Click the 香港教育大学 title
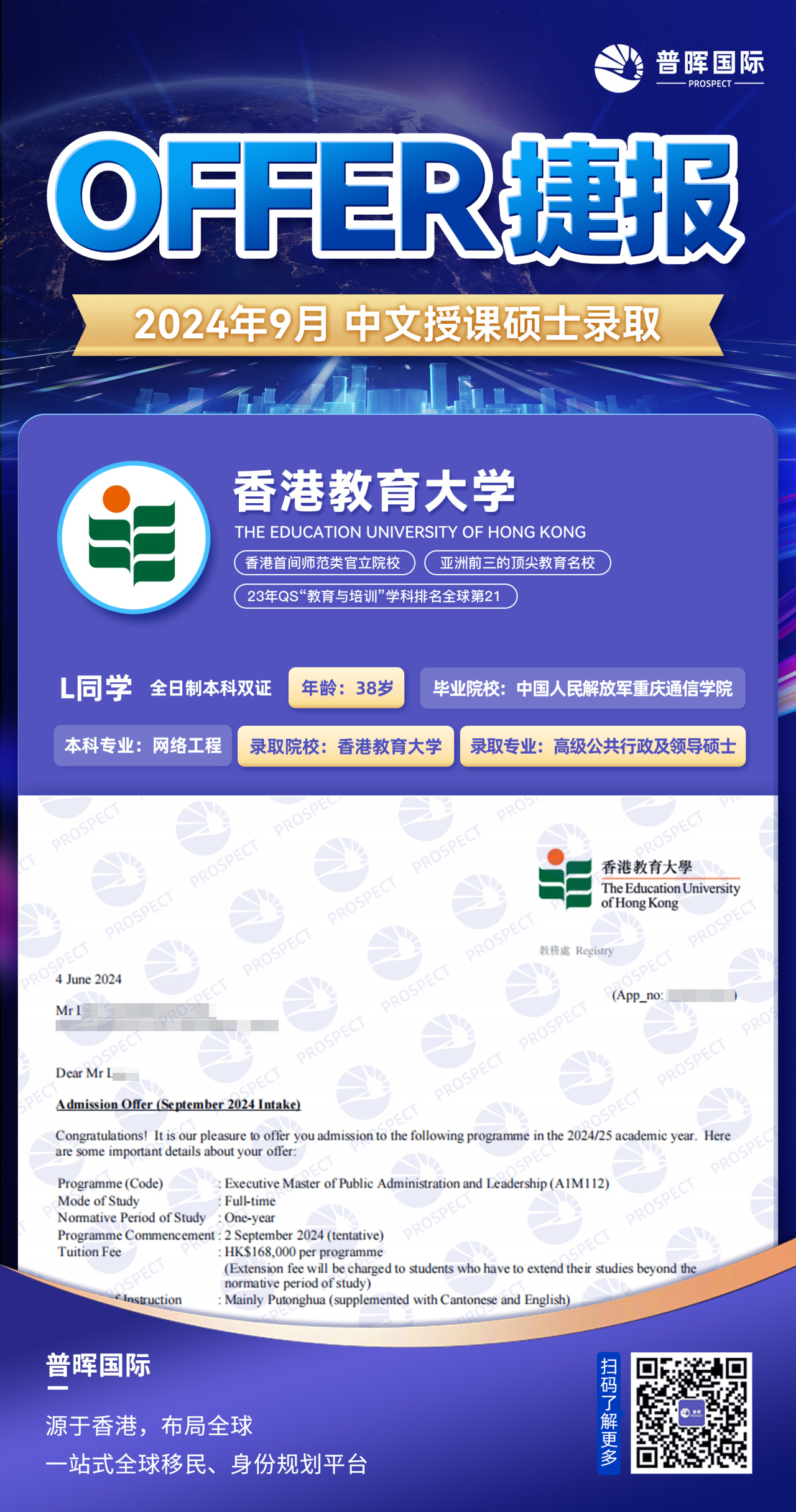Viewport: 796px width, 1512px height. (374, 491)
